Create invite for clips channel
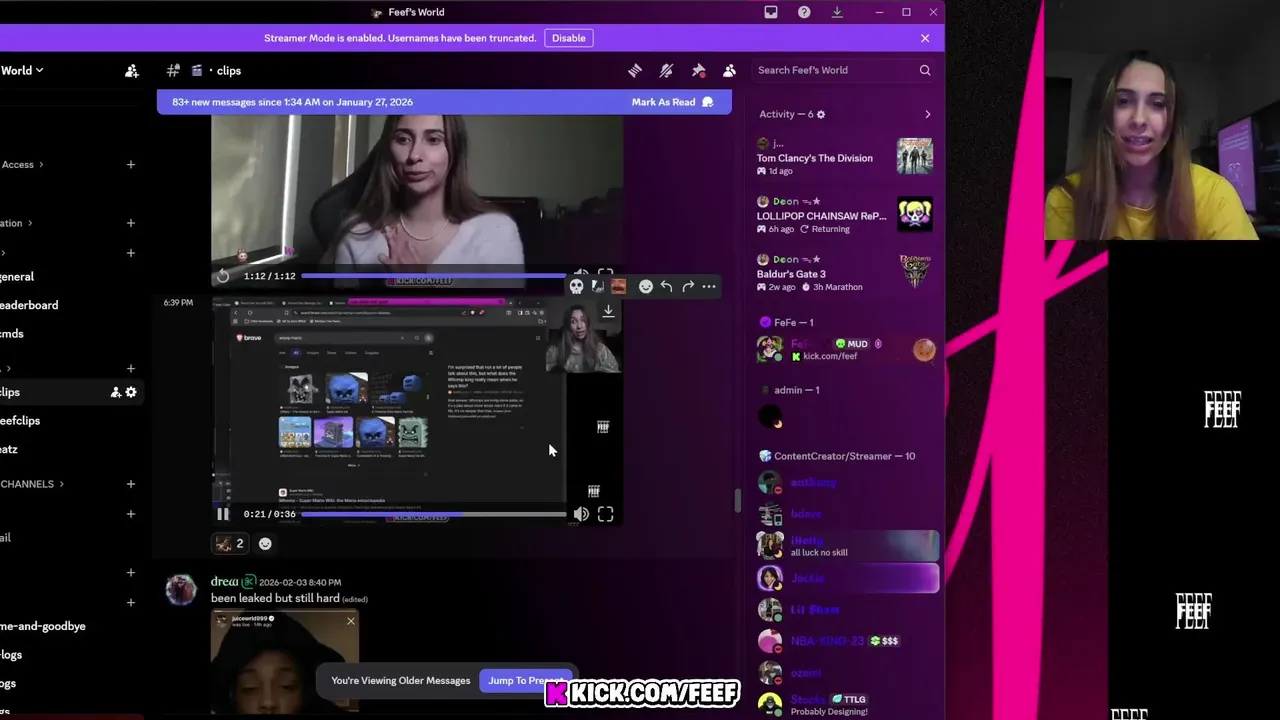The width and height of the screenshot is (1280, 720). (x=115, y=392)
